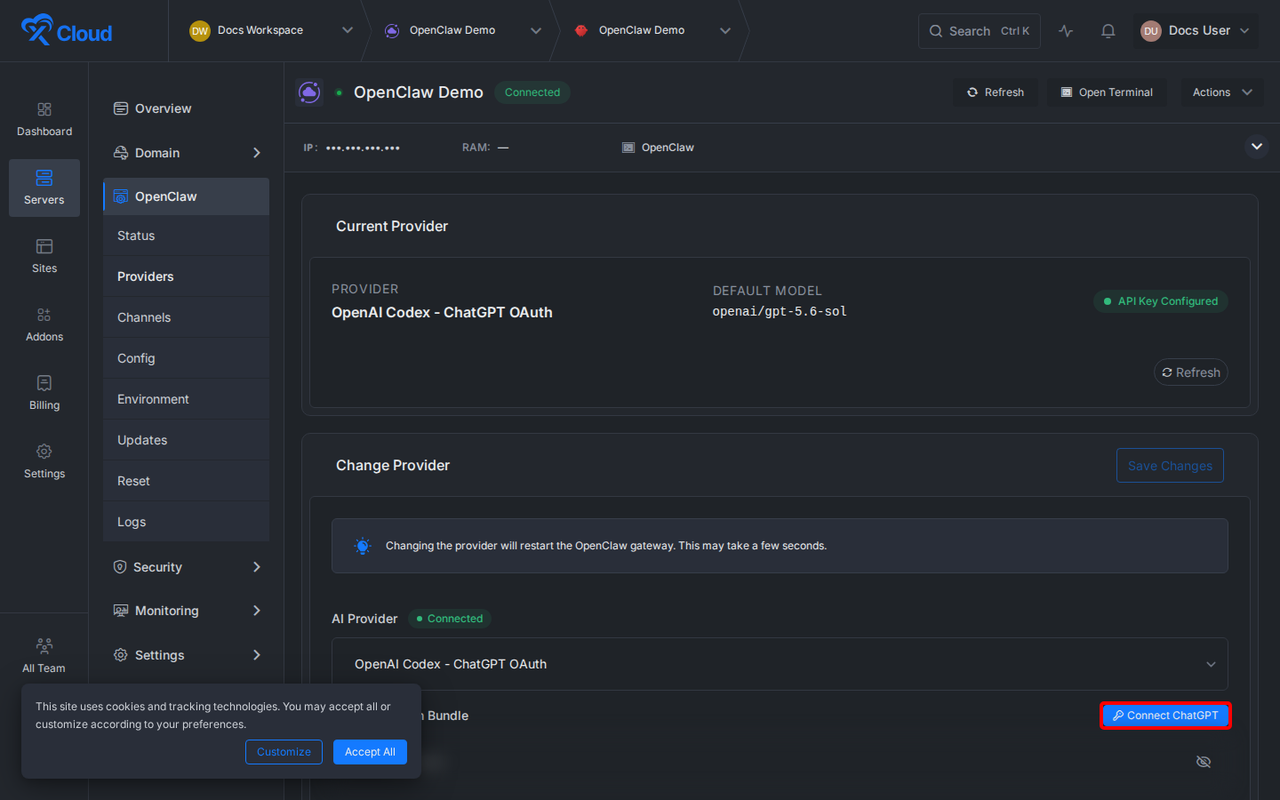Click the DW workspace avatar
Viewport: 1280px width, 800px height.
[200, 31]
